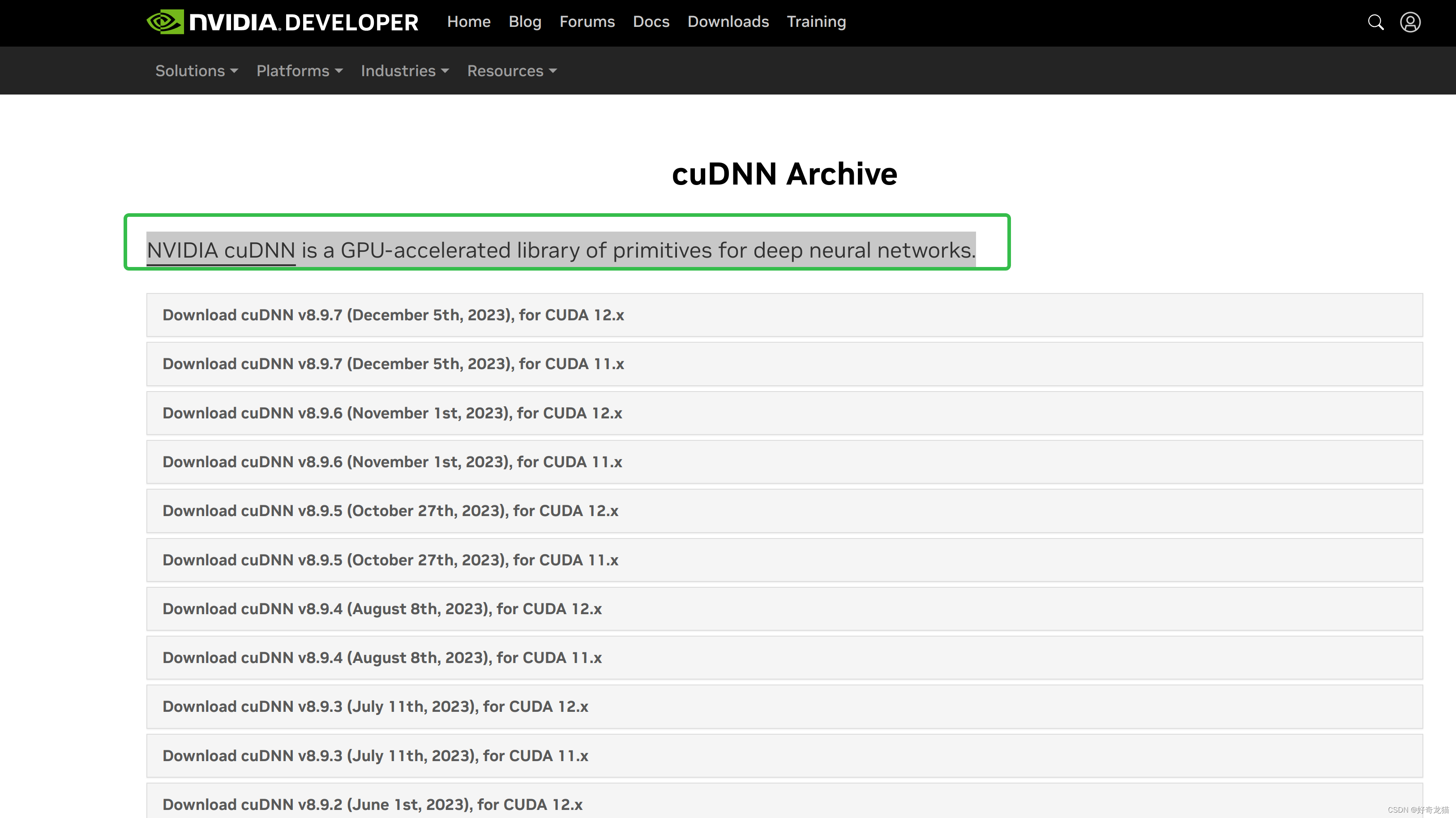Go to Home in top navigation
1456x818 pixels.
pyautogui.click(x=469, y=22)
